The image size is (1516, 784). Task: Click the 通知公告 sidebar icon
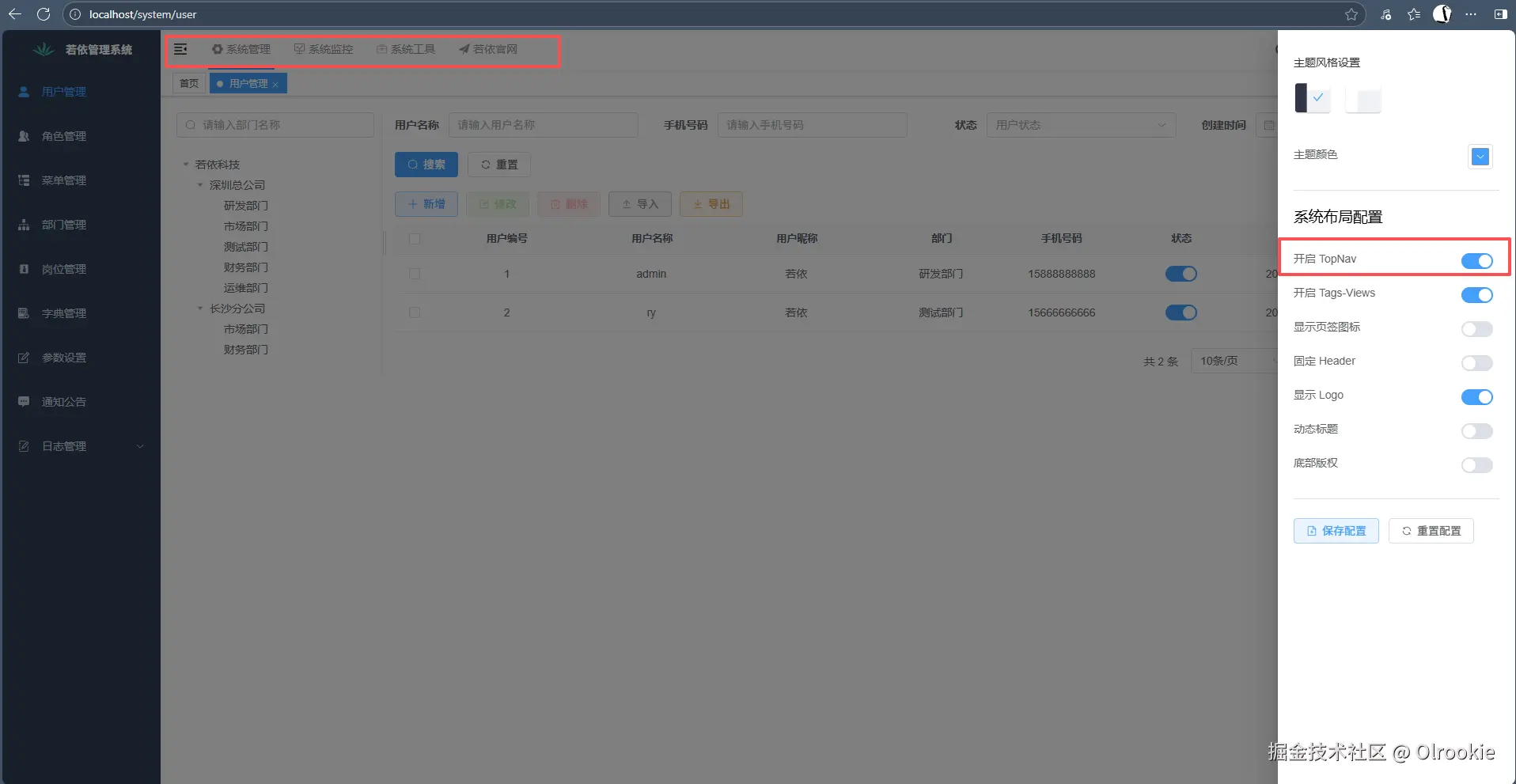(24, 402)
